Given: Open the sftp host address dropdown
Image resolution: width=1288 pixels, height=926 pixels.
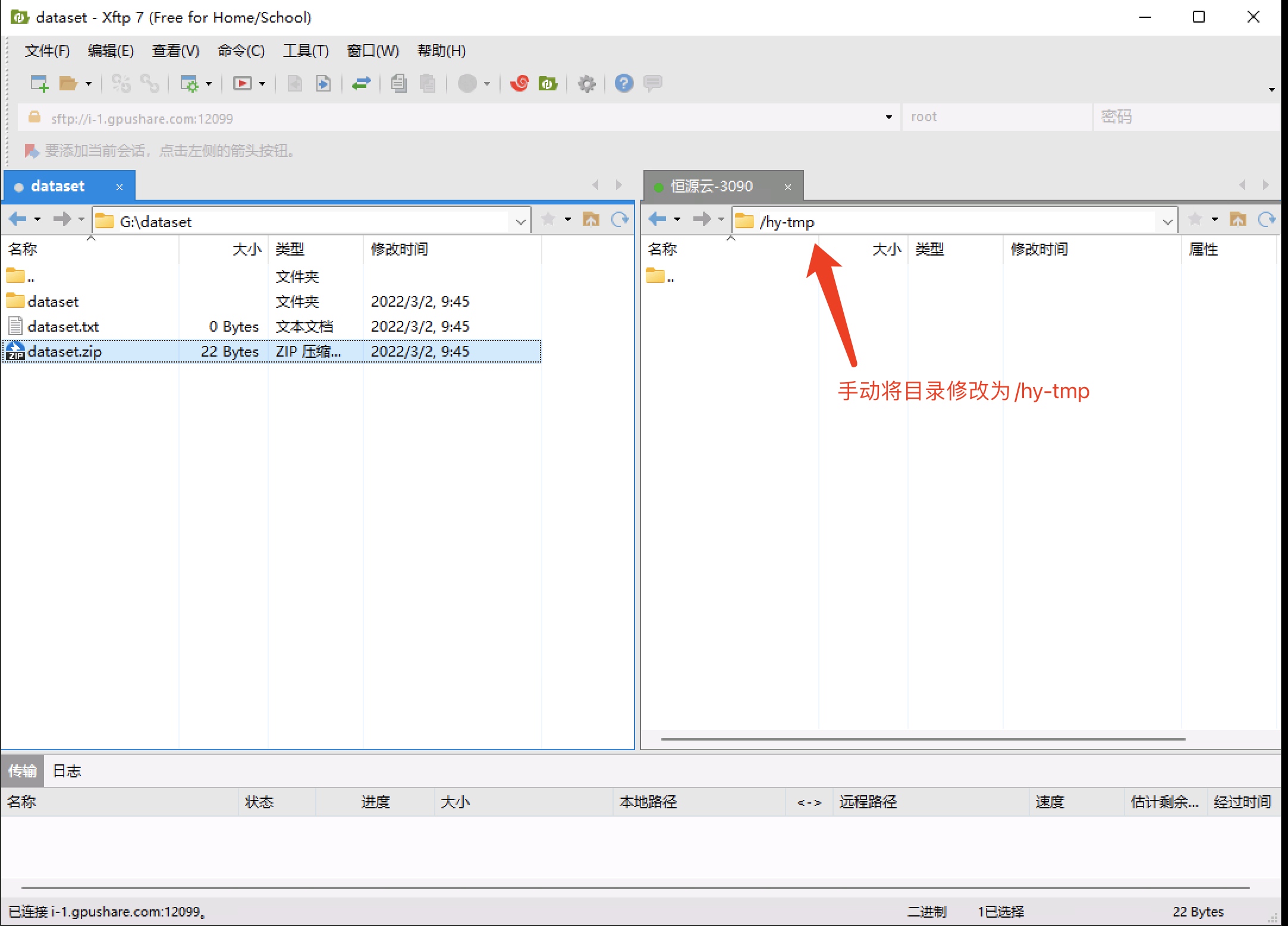Looking at the screenshot, I should pyautogui.click(x=888, y=117).
